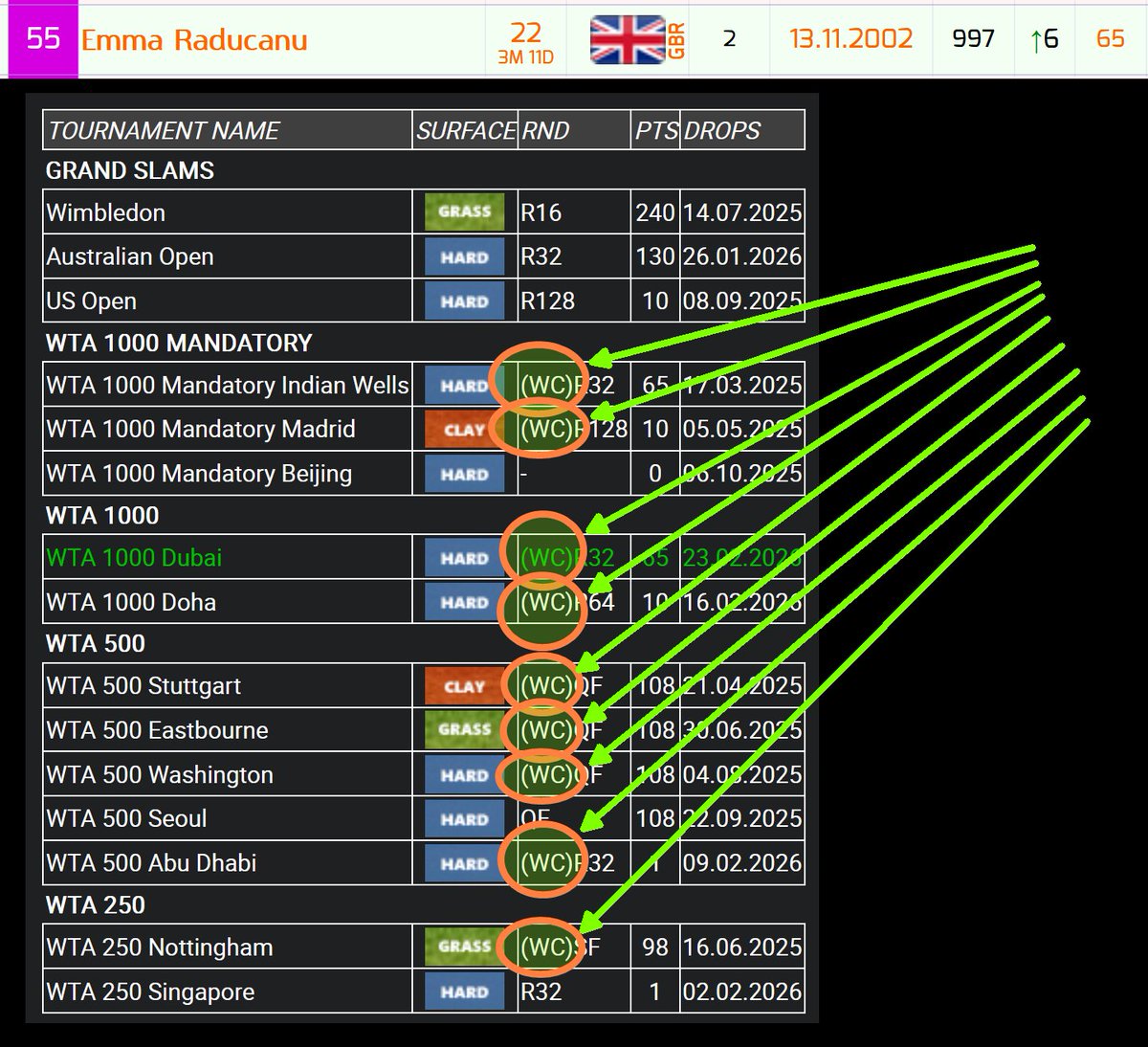
Task: Click the 997 points value
Action: click(973, 38)
